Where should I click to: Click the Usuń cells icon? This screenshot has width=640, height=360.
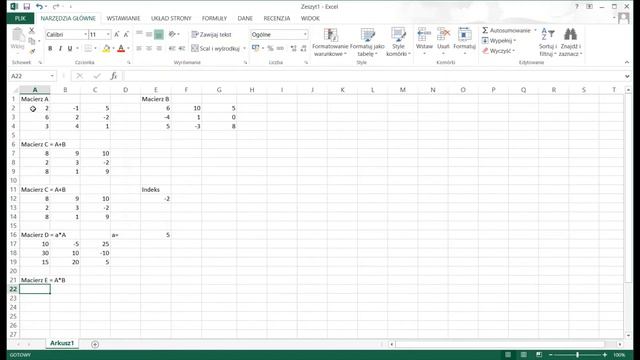tap(443, 34)
